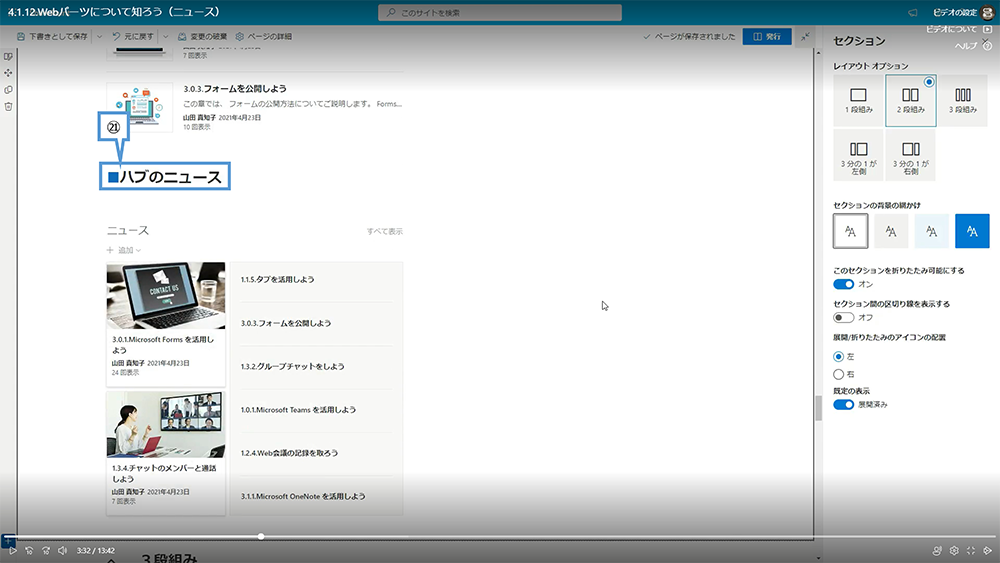The image size is (1000, 563).
Task: Open the user profile avatar
Action: 988,13
